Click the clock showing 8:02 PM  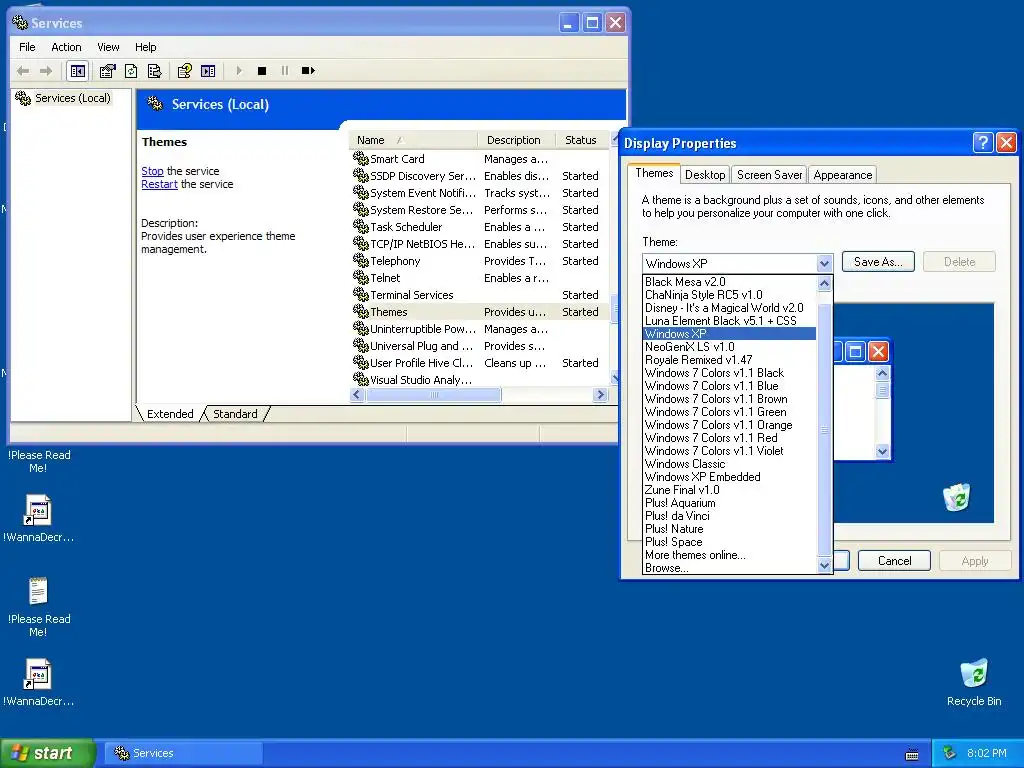coord(986,753)
